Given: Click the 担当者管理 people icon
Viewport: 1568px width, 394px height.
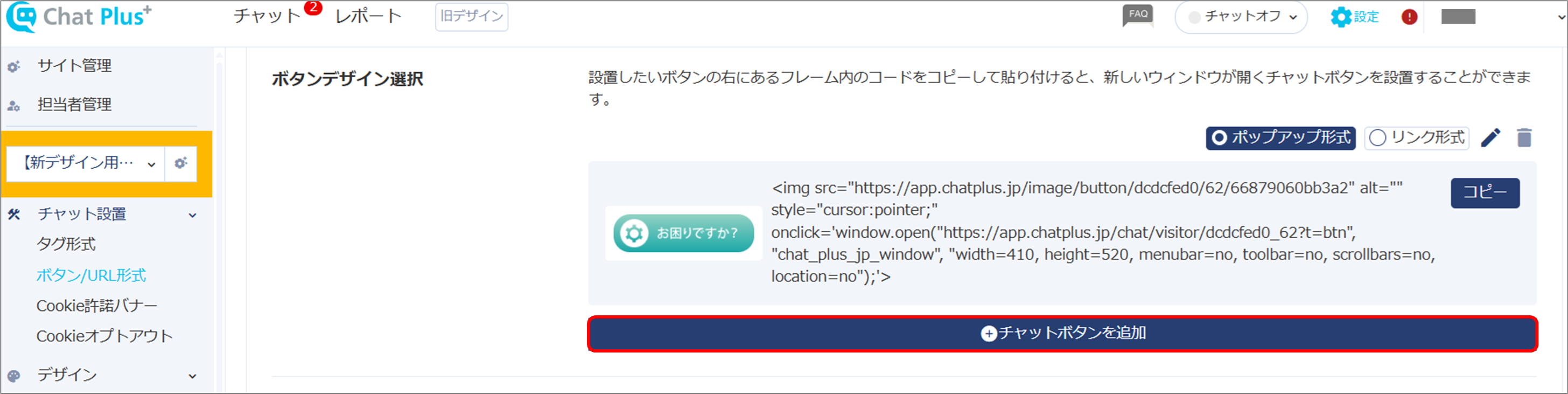Looking at the screenshot, I should click(x=14, y=106).
